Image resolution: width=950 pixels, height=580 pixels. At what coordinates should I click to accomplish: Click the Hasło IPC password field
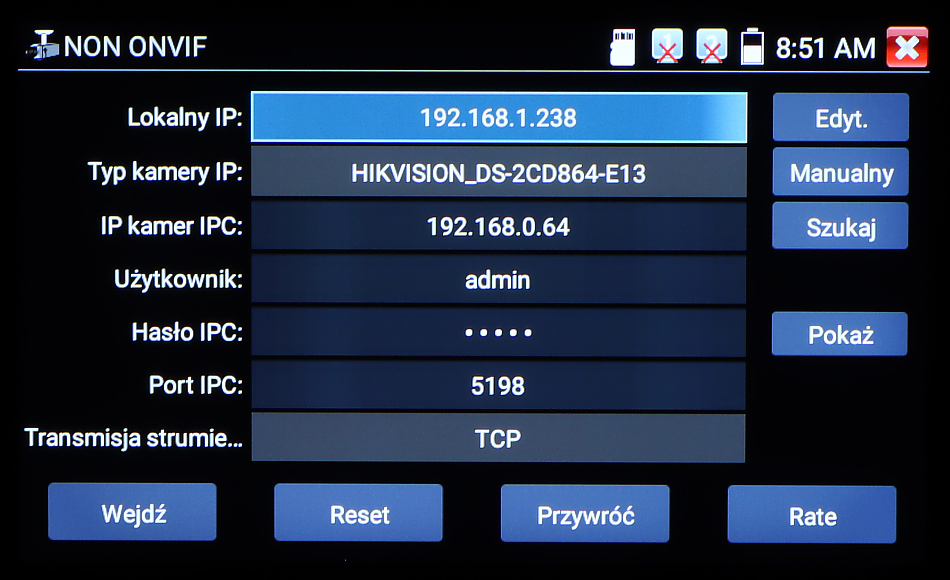498,333
